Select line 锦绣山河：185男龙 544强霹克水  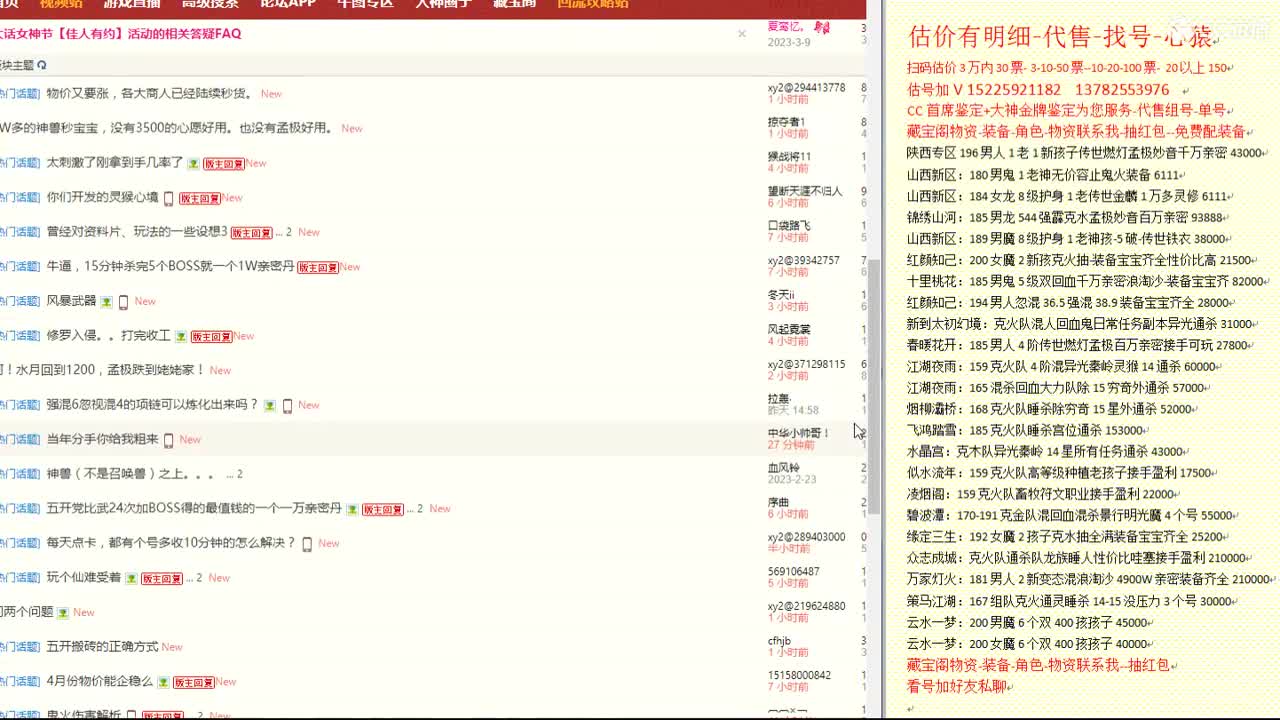[x=1064, y=217]
